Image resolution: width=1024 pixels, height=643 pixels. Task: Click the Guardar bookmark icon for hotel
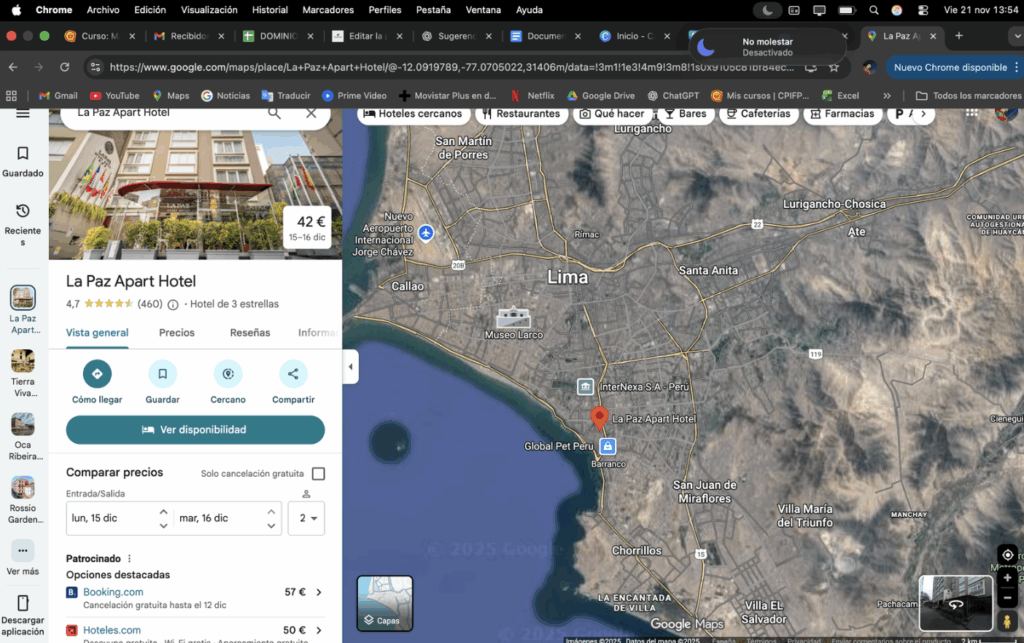coord(162,374)
